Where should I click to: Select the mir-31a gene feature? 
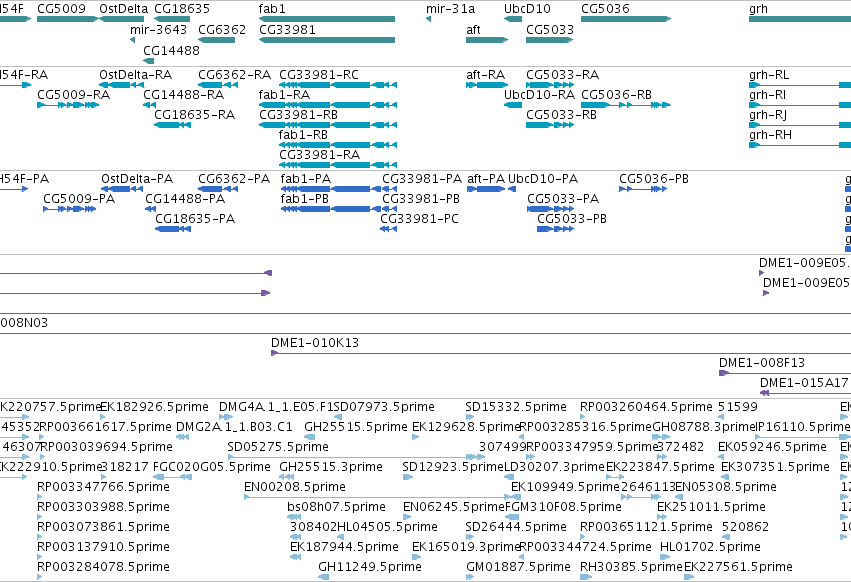[x=428, y=19]
